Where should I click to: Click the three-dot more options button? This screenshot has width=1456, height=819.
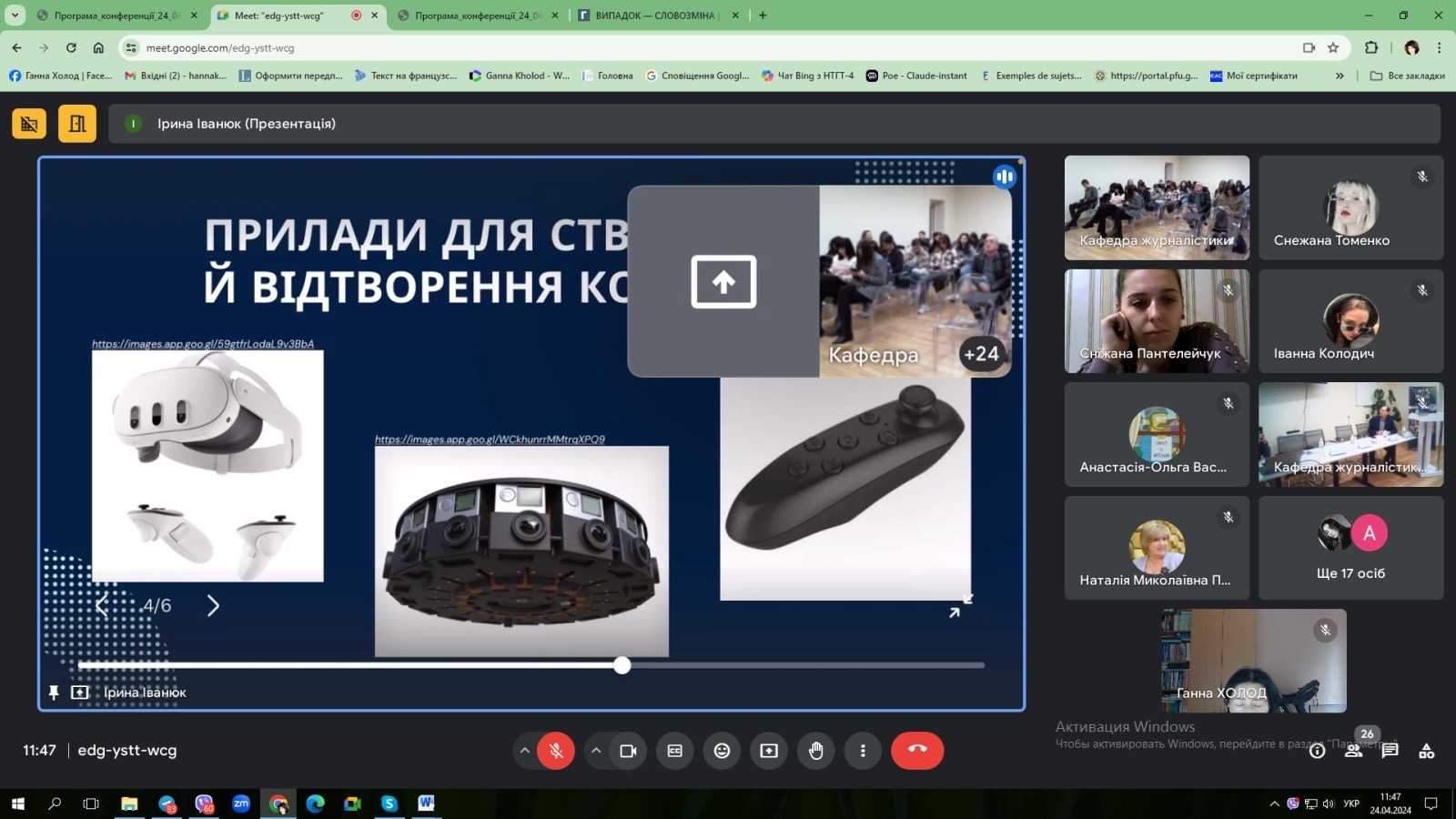[863, 751]
